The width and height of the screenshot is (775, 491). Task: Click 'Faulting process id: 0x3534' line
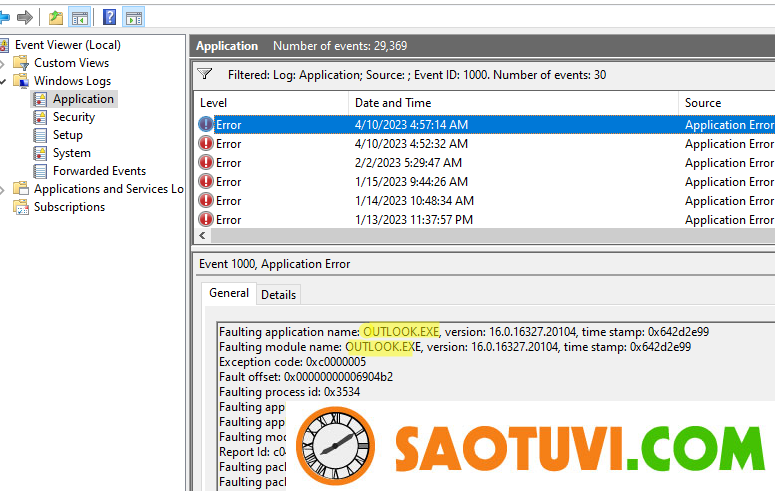tap(290, 392)
